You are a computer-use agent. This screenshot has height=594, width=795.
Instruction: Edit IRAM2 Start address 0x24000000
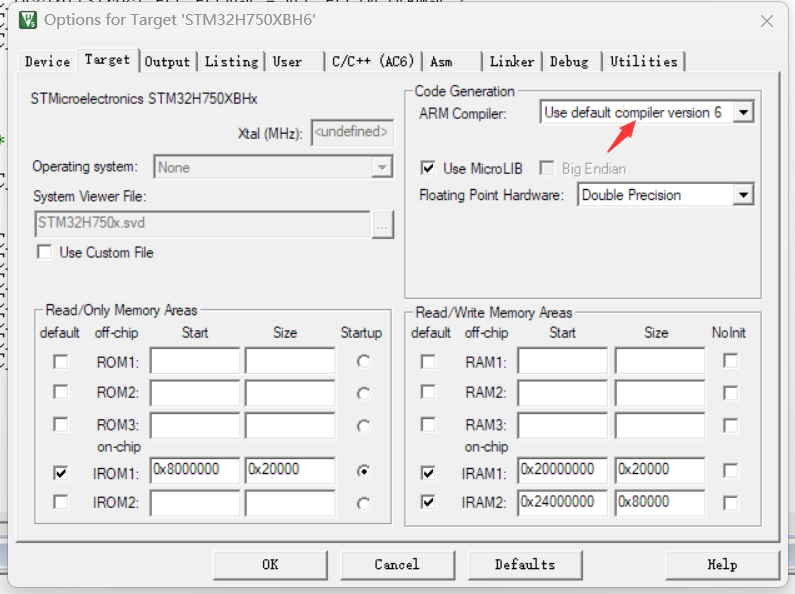coord(563,503)
